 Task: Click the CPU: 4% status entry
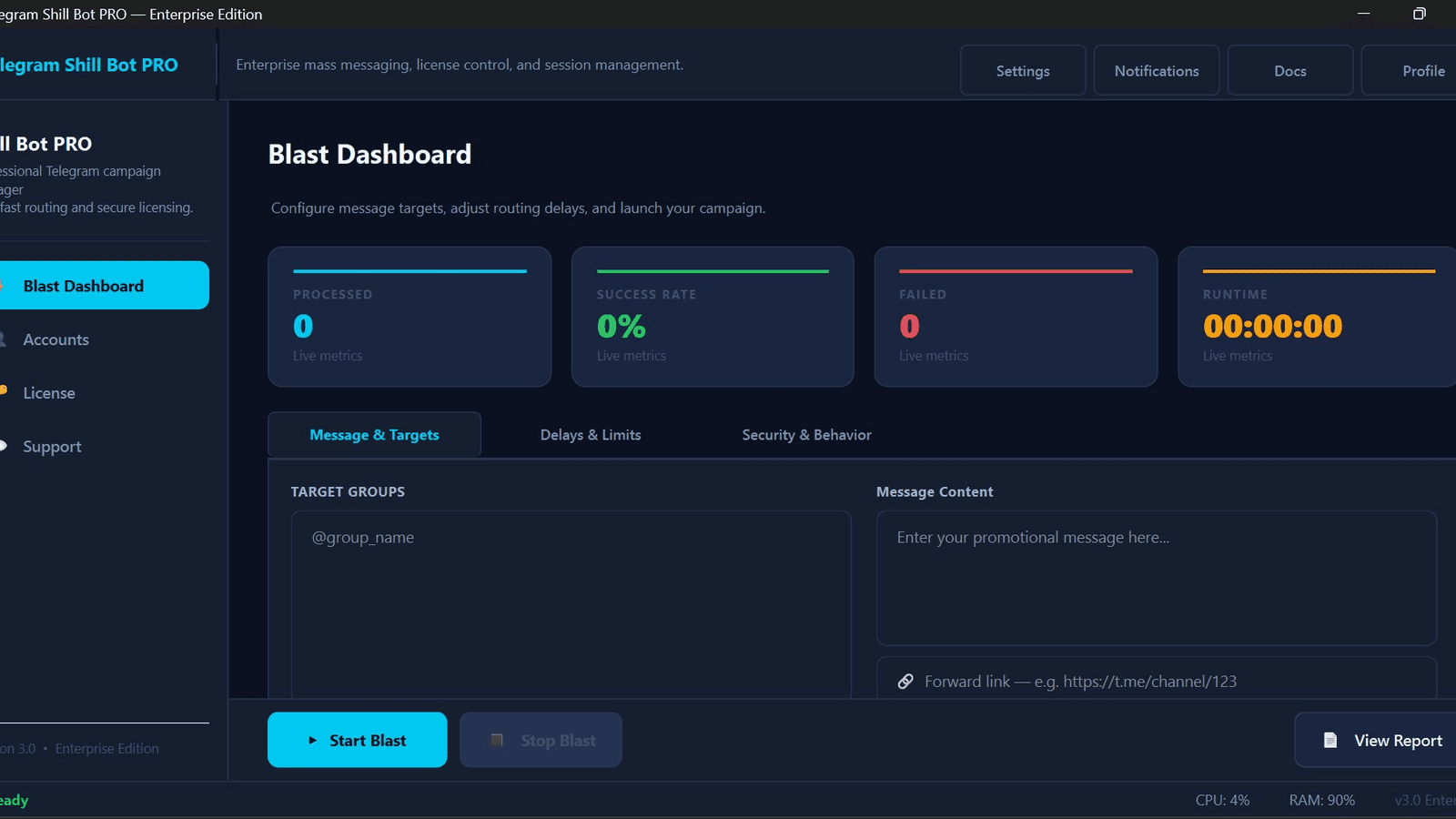click(x=1222, y=800)
